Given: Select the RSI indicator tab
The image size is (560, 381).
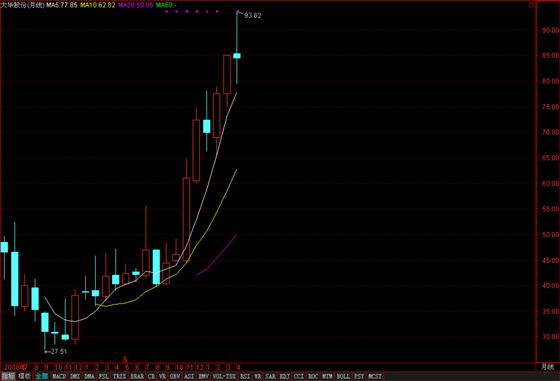Looking at the screenshot, I should tap(245, 376).
